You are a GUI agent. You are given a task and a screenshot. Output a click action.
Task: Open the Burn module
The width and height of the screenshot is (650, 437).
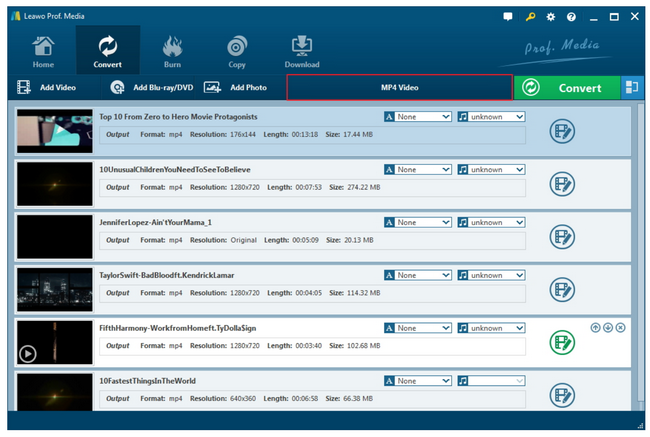click(172, 51)
